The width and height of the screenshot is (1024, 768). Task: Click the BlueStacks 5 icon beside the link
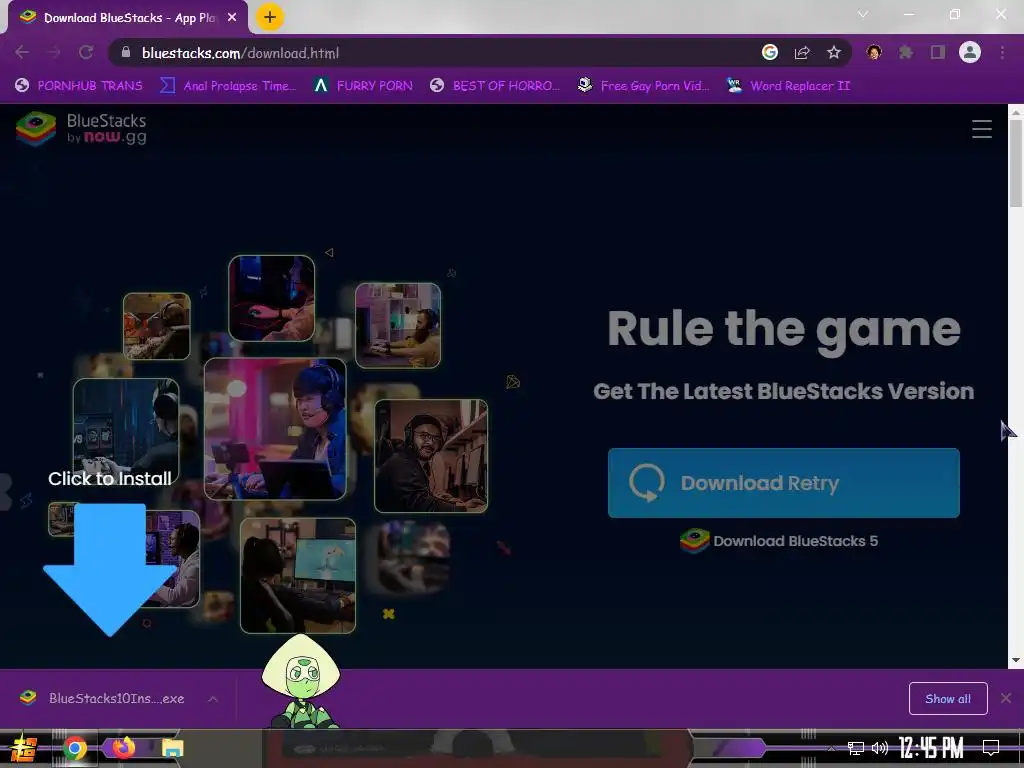tap(694, 541)
